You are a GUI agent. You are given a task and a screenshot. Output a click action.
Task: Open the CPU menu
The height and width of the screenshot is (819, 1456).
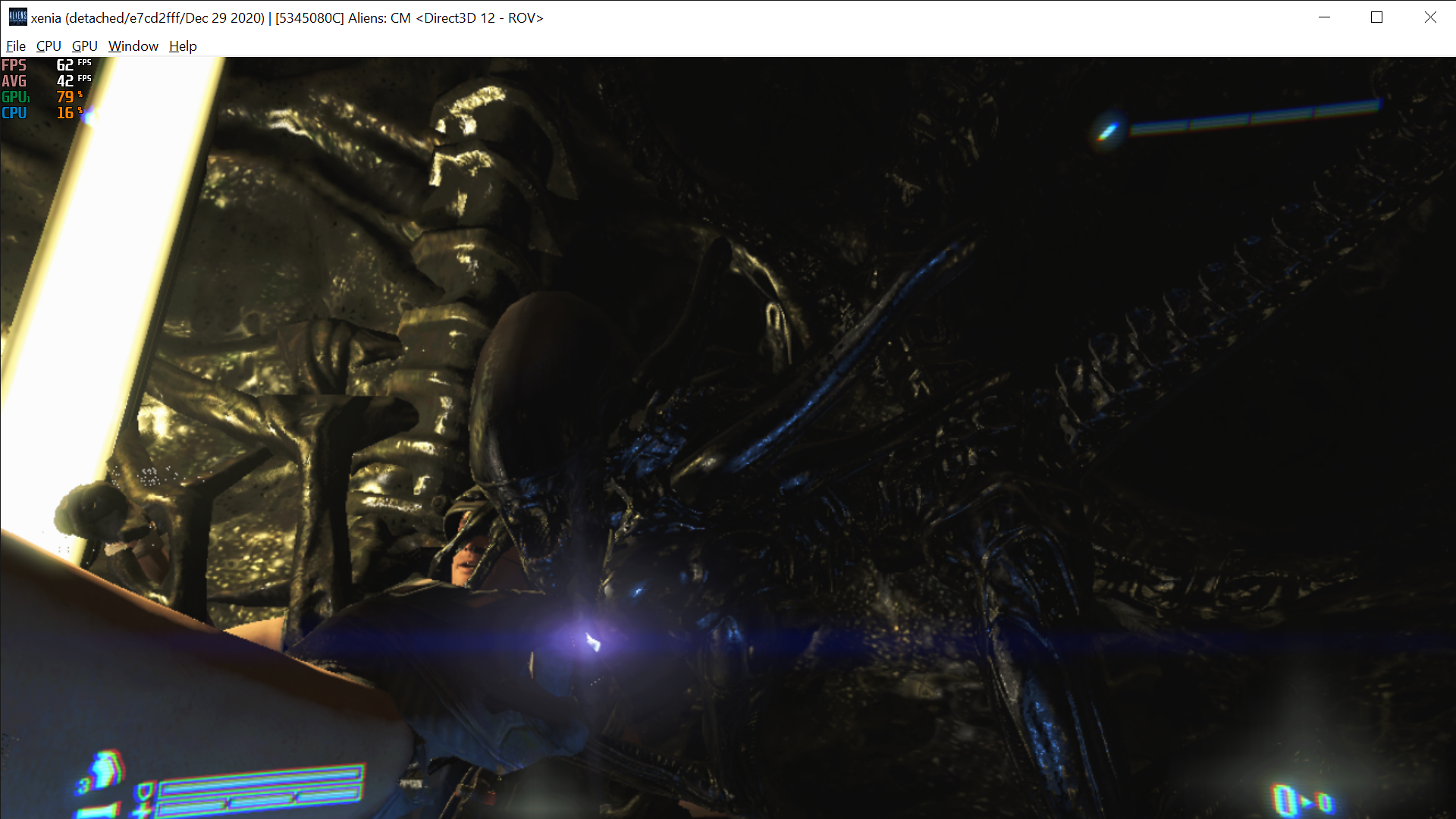click(x=48, y=45)
